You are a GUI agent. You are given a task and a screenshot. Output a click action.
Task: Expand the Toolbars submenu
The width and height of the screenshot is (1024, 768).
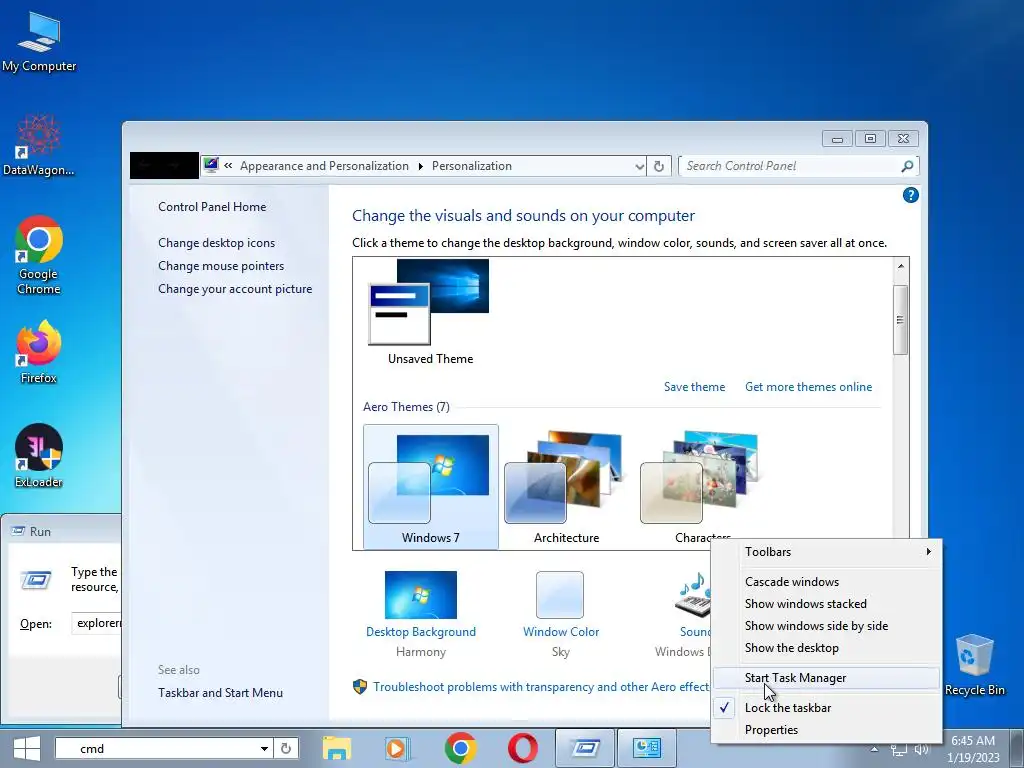pyautogui.click(x=826, y=552)
